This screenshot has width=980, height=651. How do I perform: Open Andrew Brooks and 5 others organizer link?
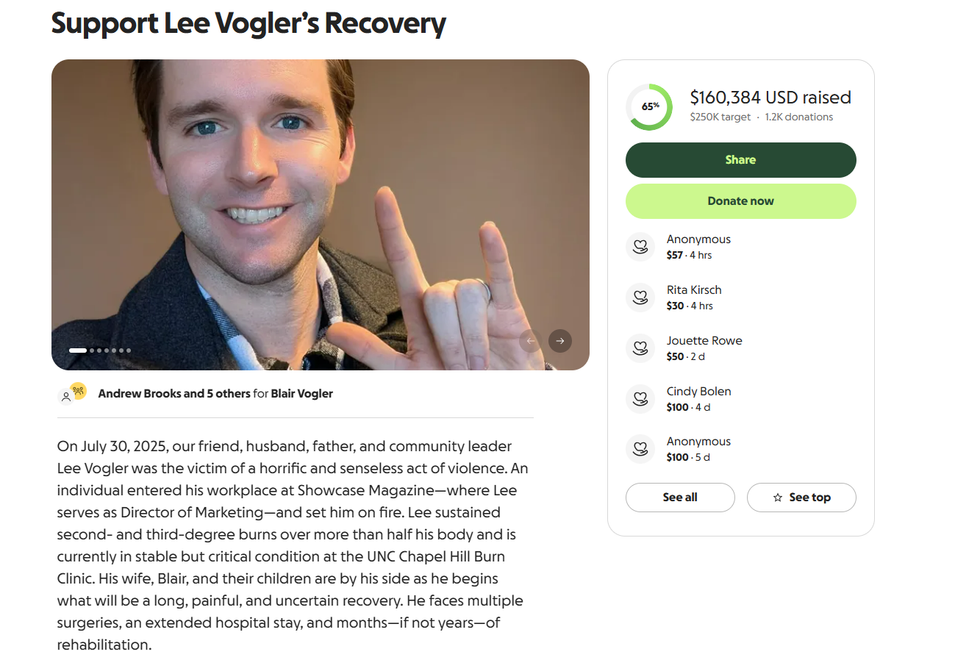coord(174,394)
